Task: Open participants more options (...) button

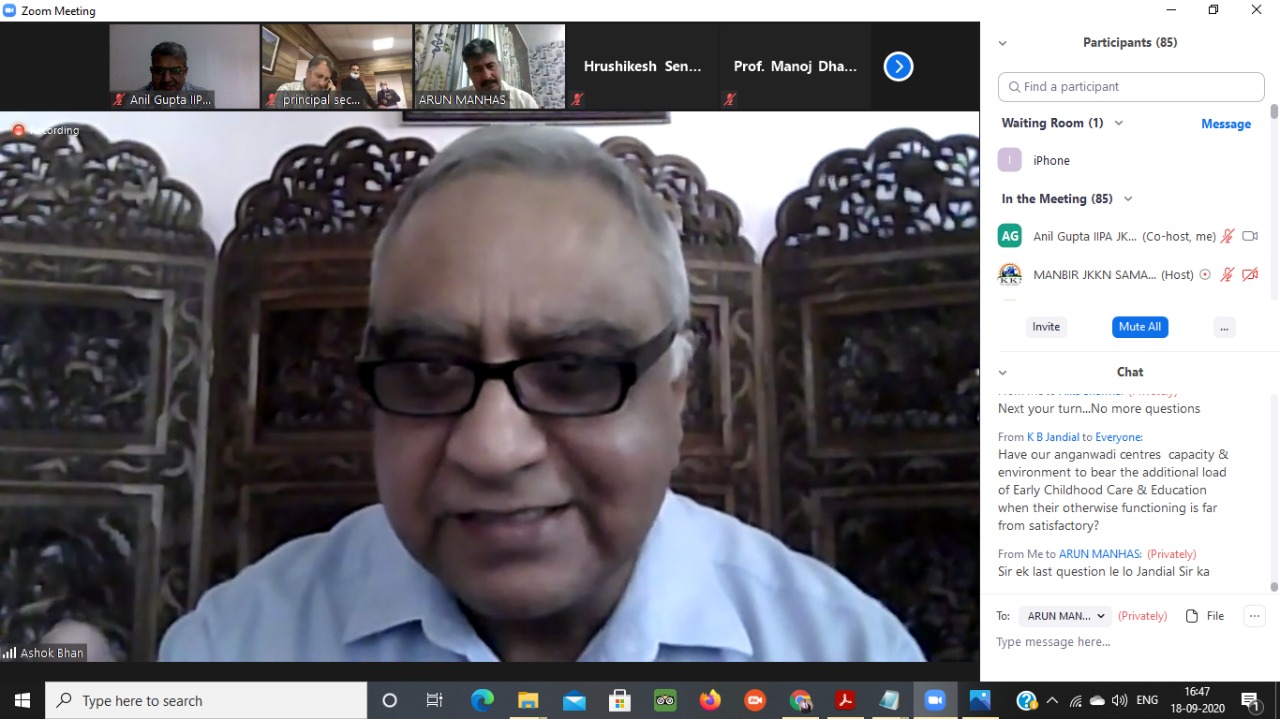Action: [1224, 327]
